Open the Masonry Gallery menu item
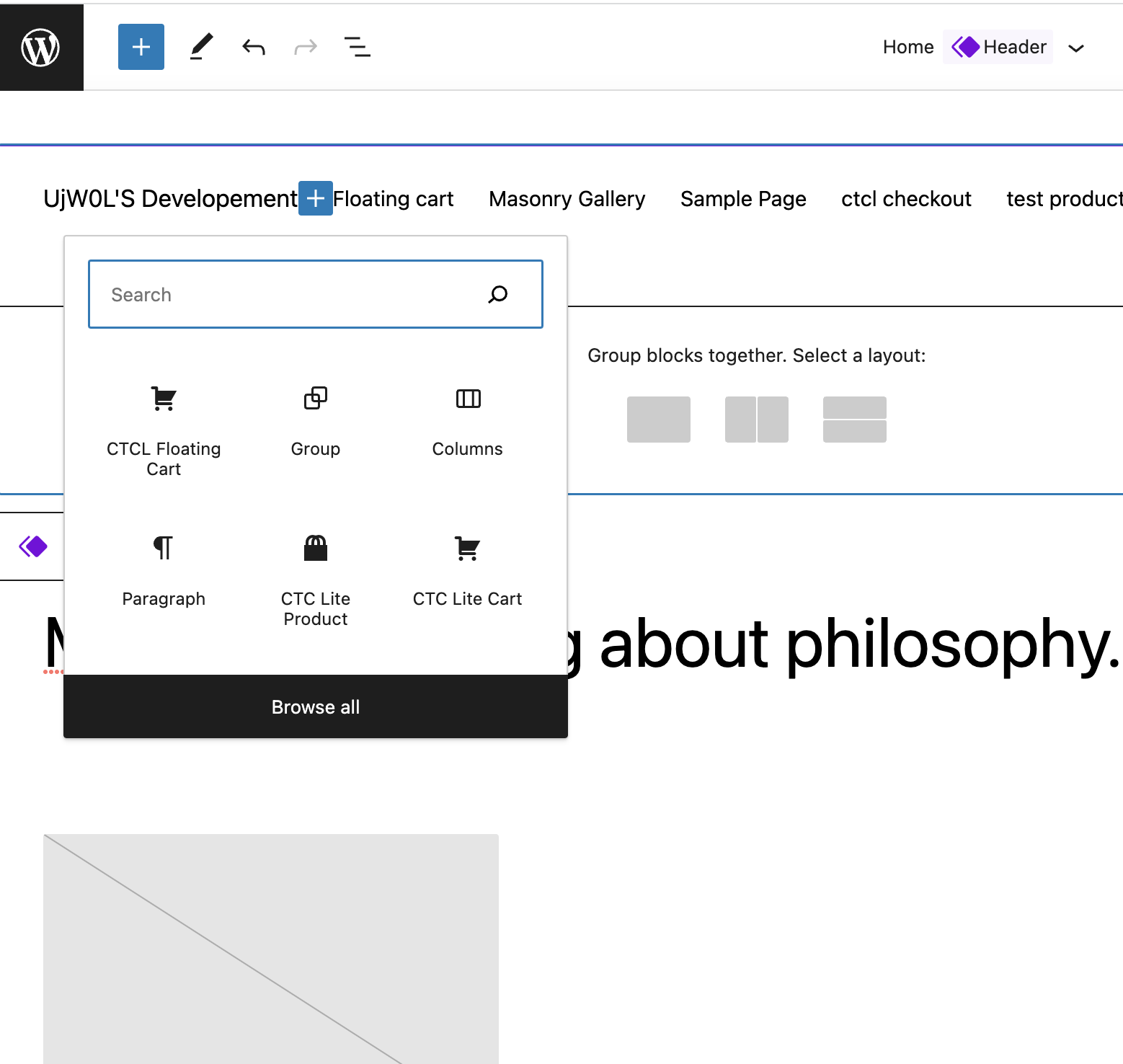The image size is (1123, 1064). [567, 199]
